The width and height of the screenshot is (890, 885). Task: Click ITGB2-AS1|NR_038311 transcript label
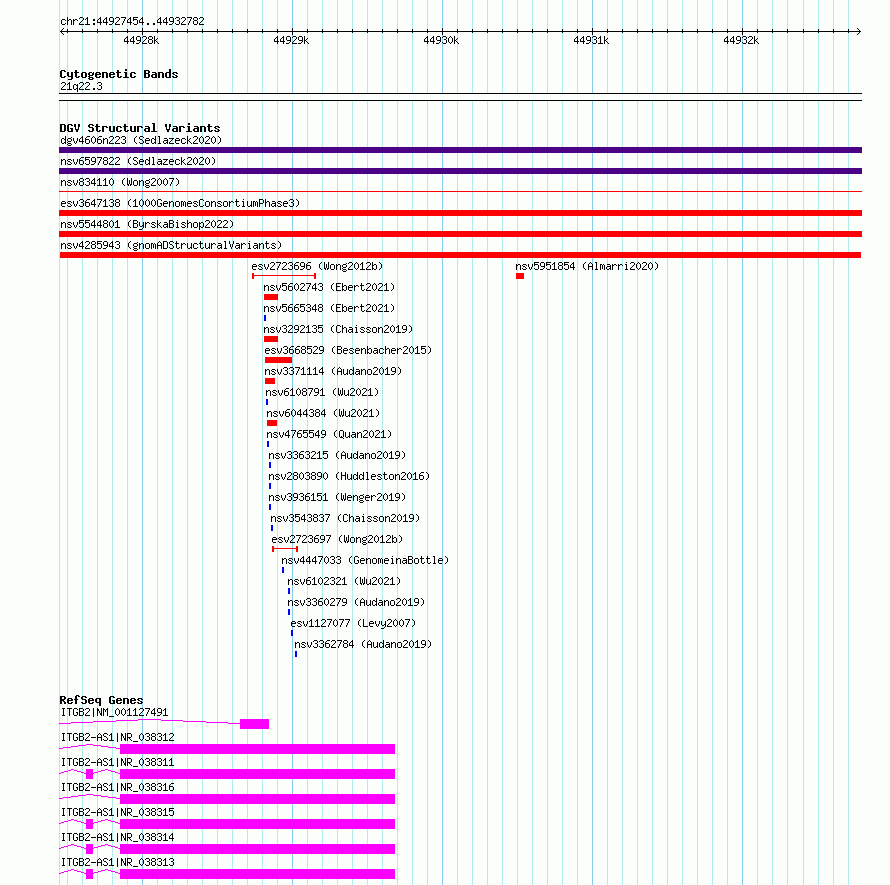pyautogui.click(x=117, y=762)
